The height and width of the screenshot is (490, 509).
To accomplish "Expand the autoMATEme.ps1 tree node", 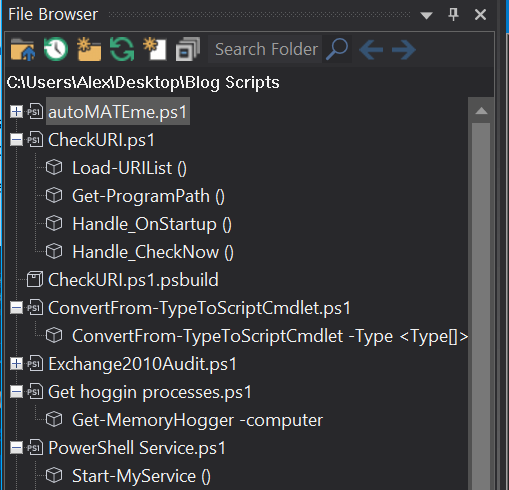I will pos(16,112).
